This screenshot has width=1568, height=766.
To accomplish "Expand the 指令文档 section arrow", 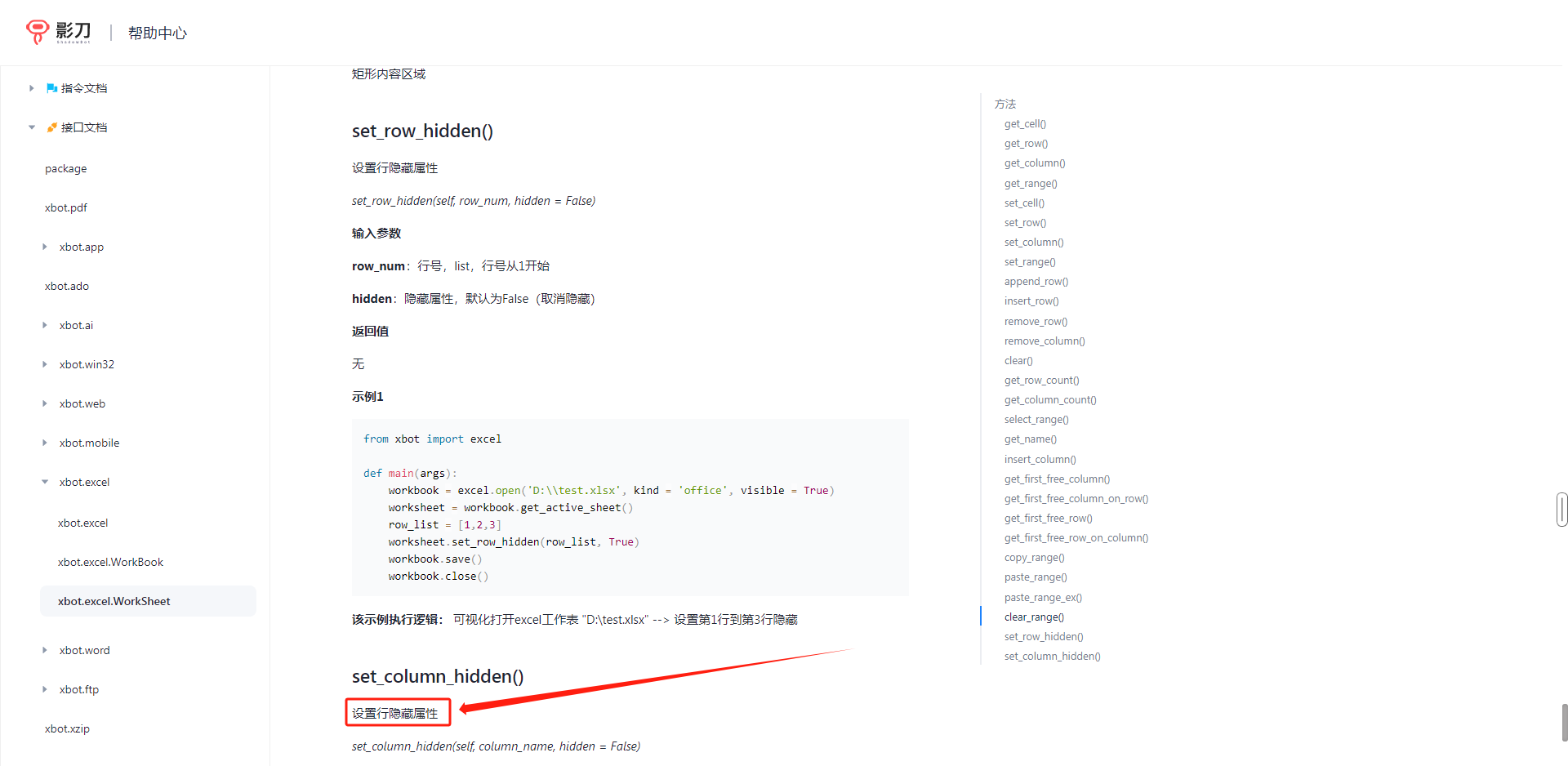I will coord(32,88).
